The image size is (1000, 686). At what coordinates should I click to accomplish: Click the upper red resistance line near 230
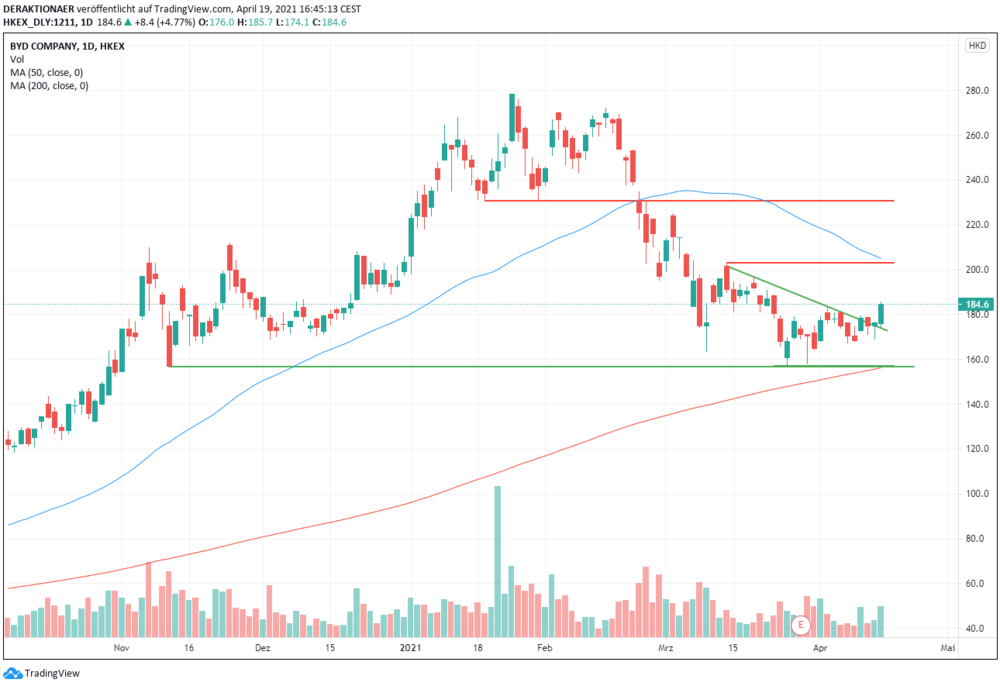pyautogui.click(x=689, y=201)
